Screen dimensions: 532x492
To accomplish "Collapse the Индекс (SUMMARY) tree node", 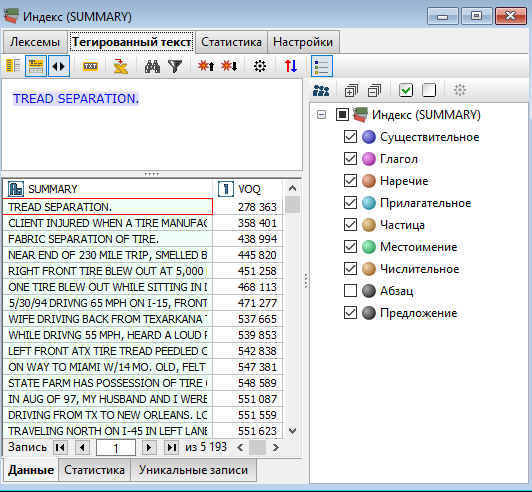I will click(321, 115).
